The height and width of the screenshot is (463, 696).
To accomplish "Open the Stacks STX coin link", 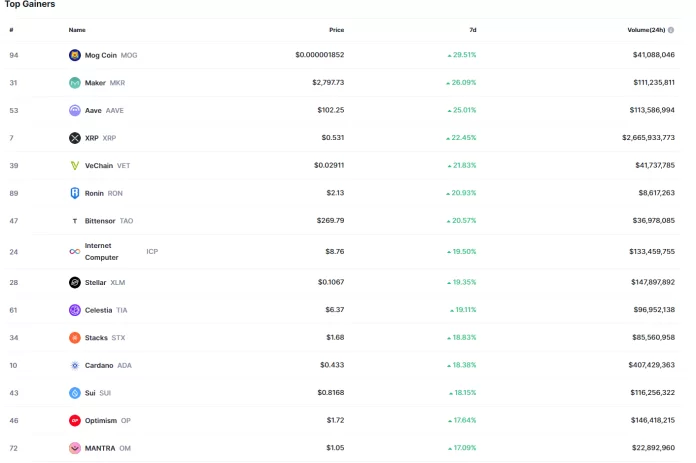I will coord(105,338).
